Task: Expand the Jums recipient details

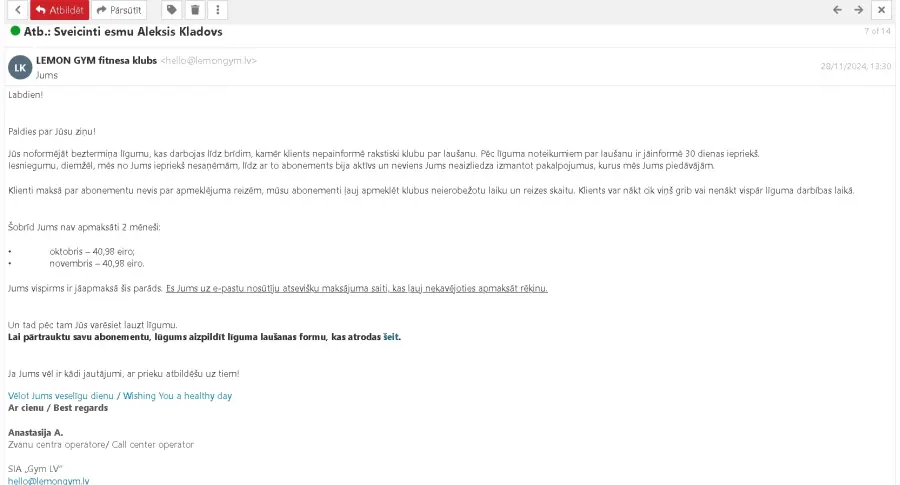Action: [x=46, y=75]
